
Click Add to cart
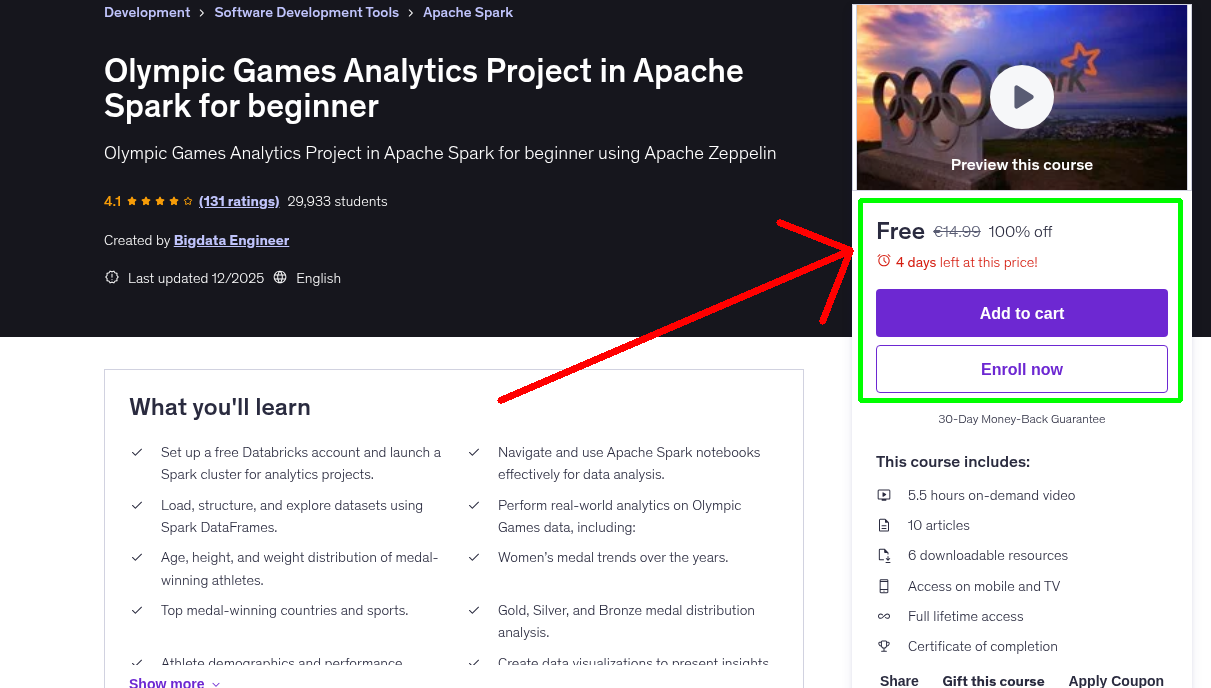coord(1021,313)
